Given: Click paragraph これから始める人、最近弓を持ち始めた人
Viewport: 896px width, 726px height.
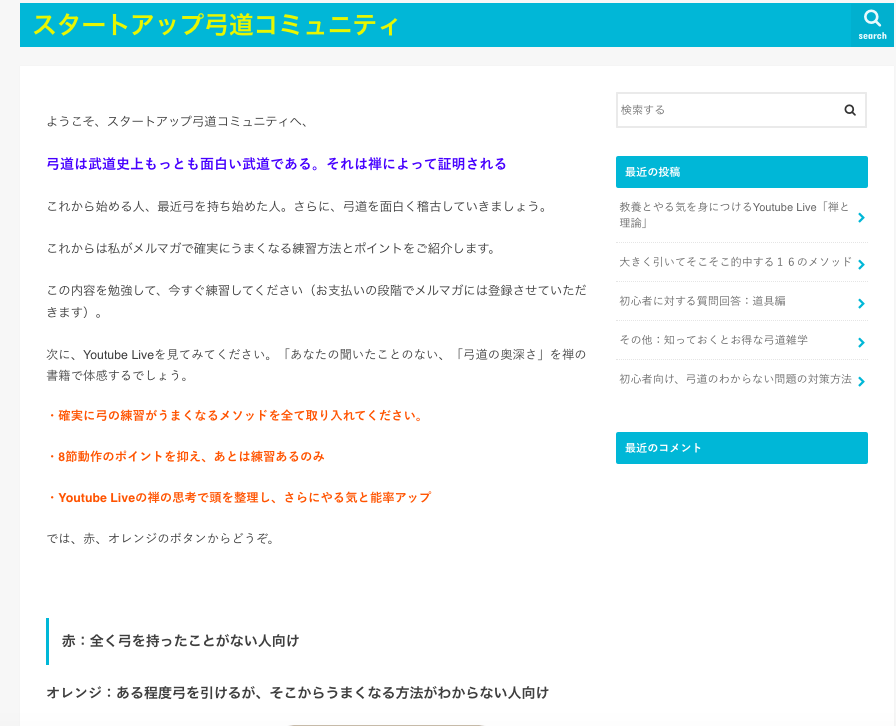Looking at the screenshot, I should click(x=297, y=206).
